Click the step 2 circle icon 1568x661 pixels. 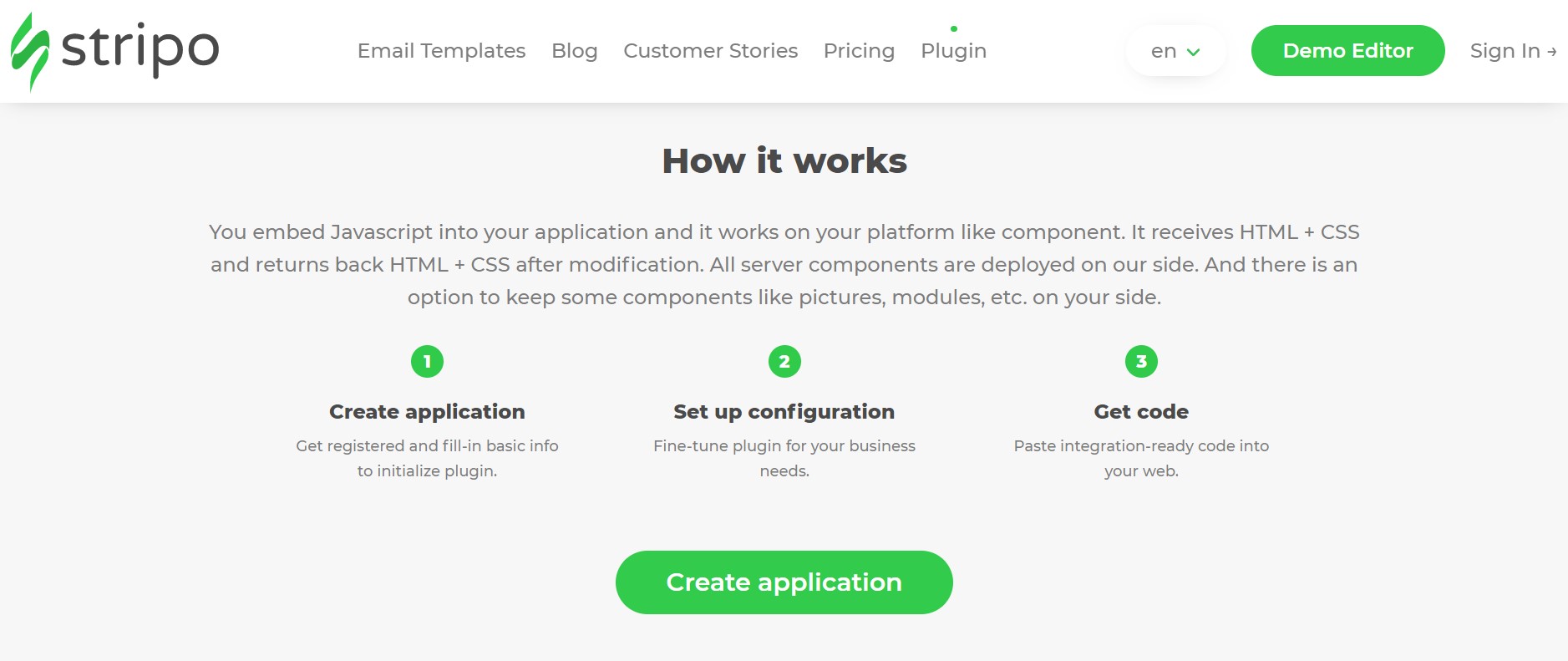click(784, 362)
